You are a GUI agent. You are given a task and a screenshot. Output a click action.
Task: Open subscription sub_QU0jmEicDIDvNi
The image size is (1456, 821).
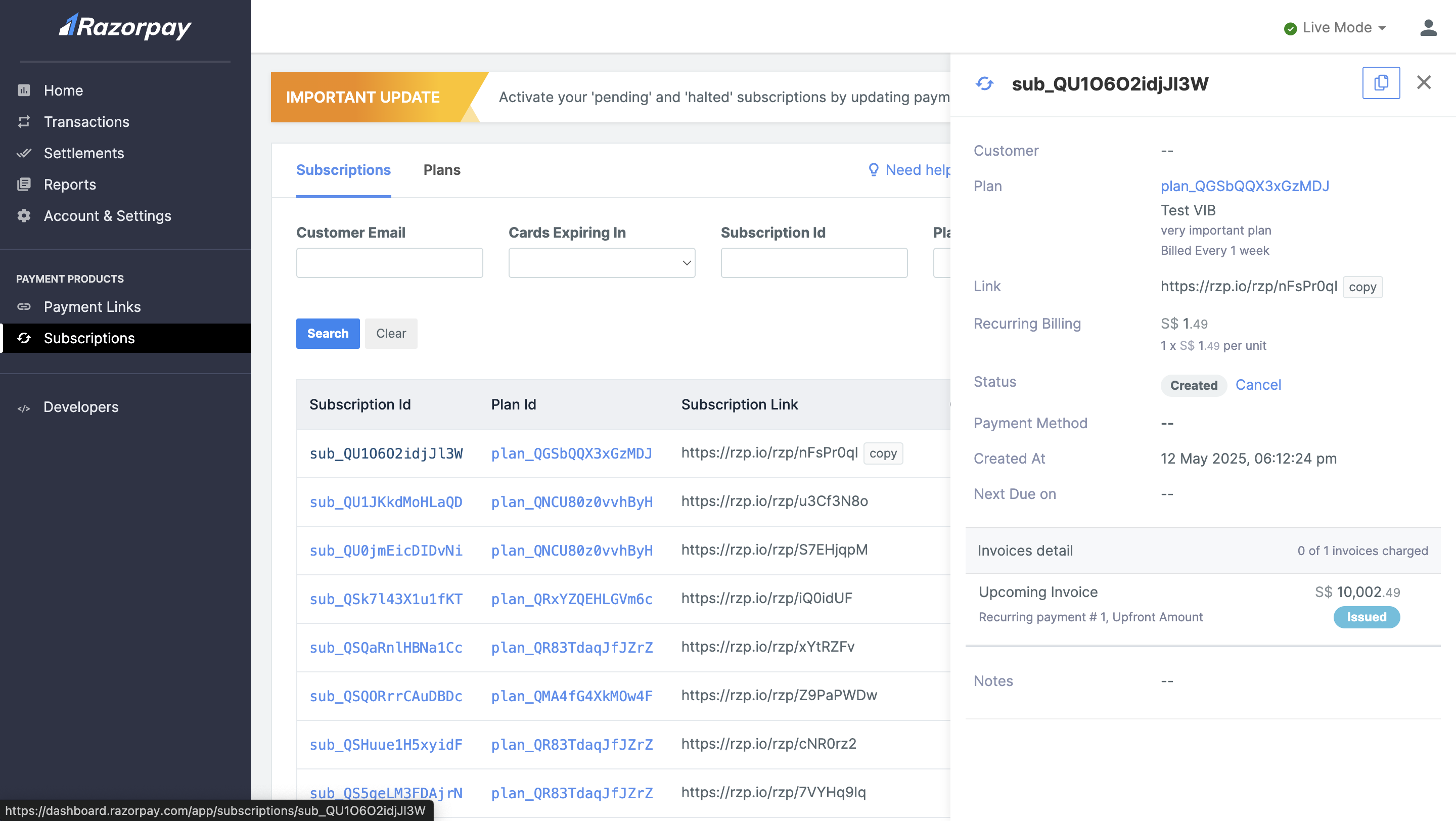pos(386,551)
